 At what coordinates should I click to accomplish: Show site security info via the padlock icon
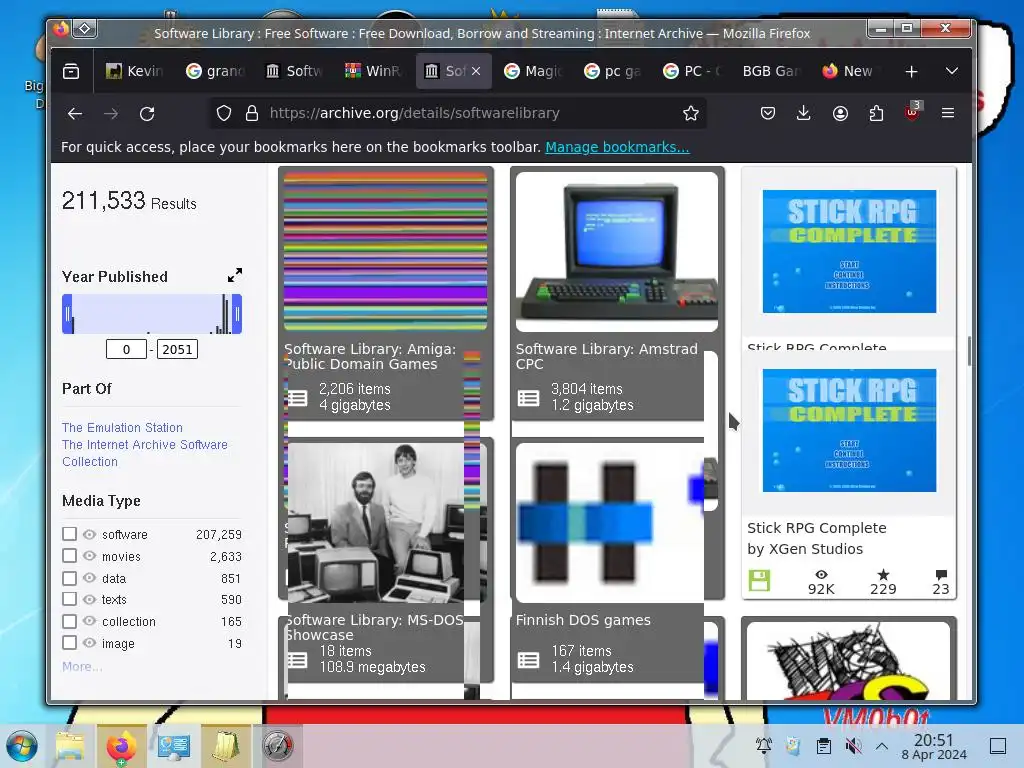click(251, 114)
